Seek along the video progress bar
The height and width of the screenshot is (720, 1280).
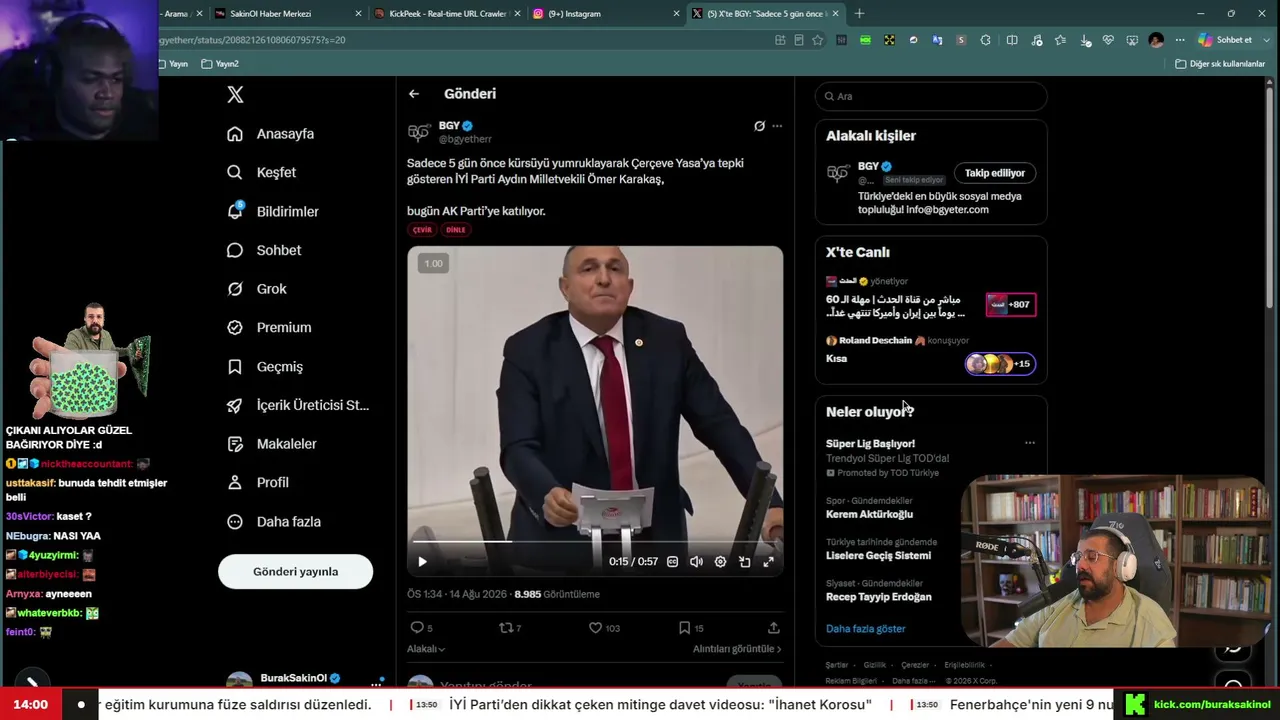point(594,541)
